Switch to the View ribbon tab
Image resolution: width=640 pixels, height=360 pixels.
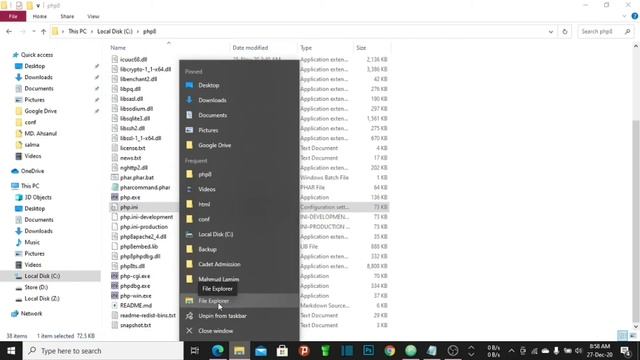click(93, 16)
